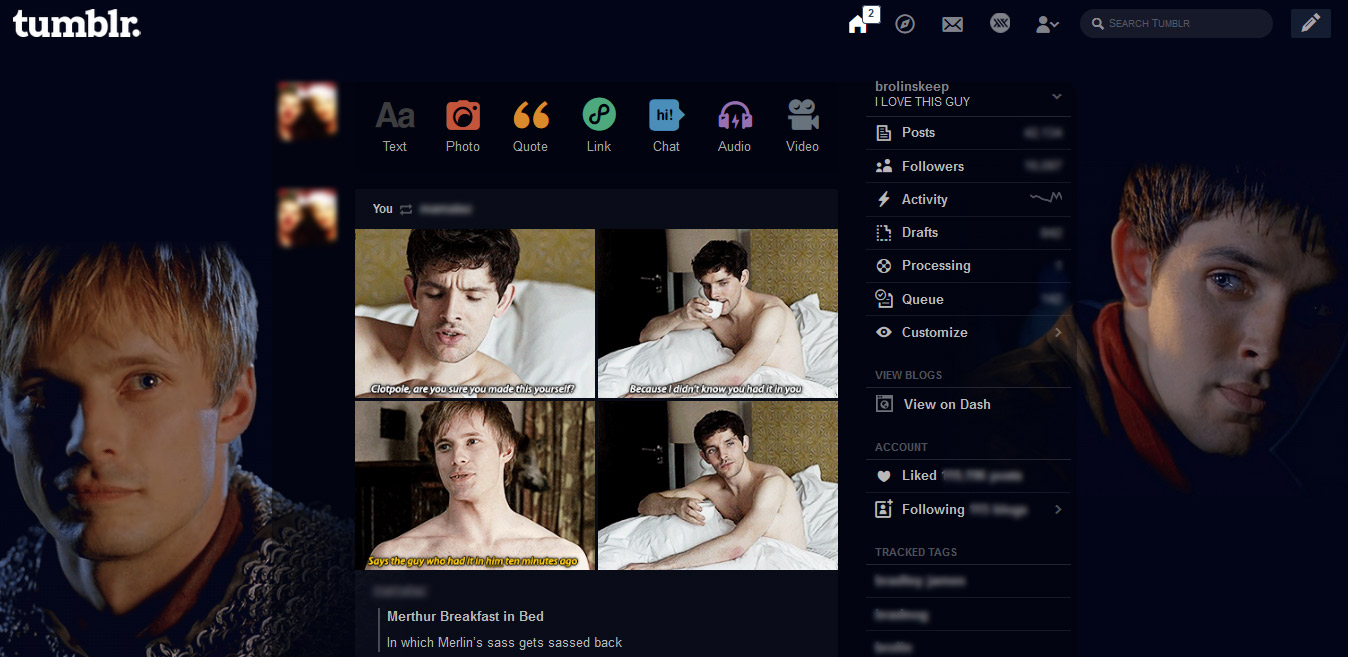Open the Explore compass icon
The height and width of the screenshot is (657, 1348).
[905, 23]
